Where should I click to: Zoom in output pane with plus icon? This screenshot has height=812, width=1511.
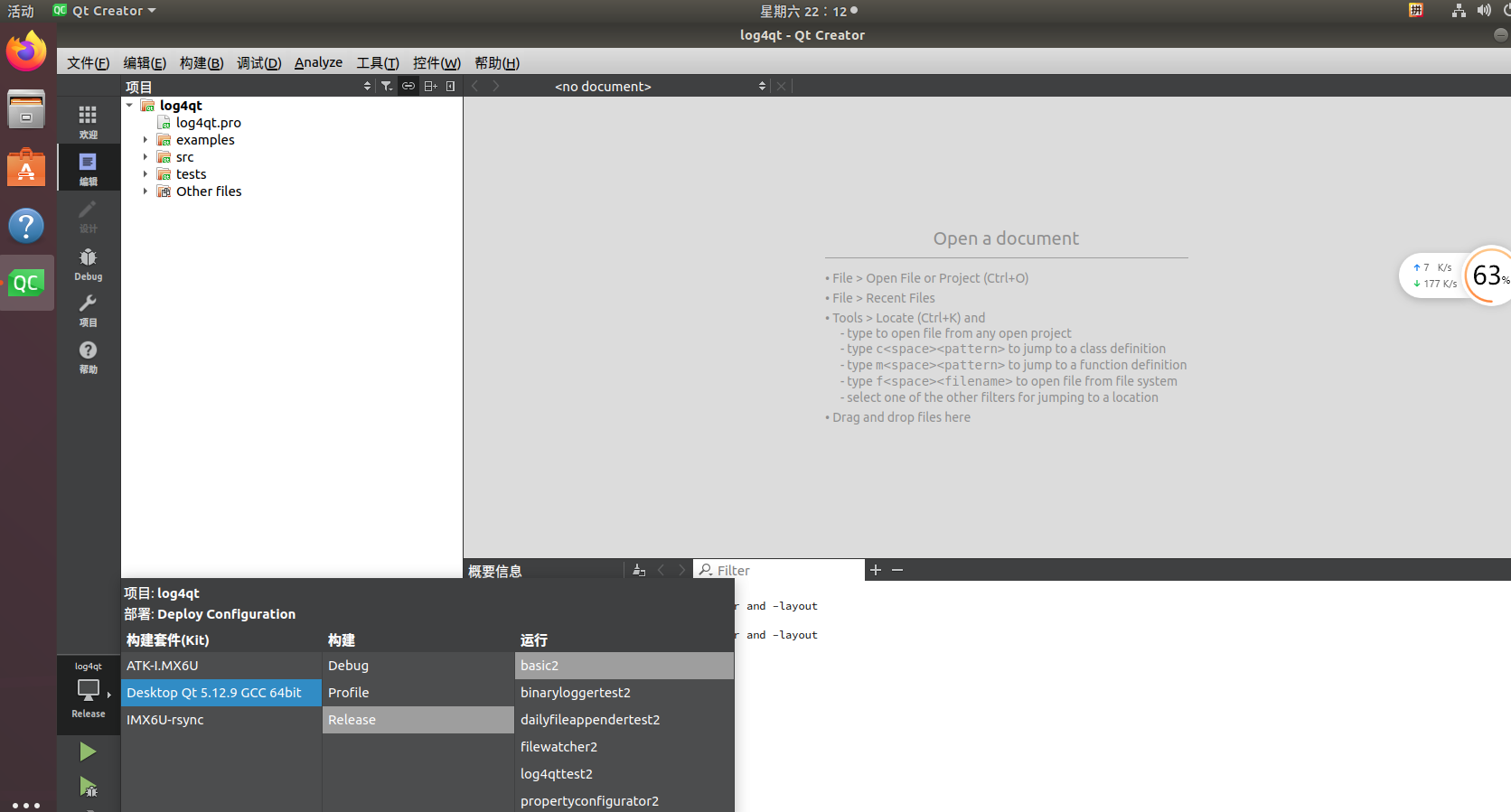[876, 570]
